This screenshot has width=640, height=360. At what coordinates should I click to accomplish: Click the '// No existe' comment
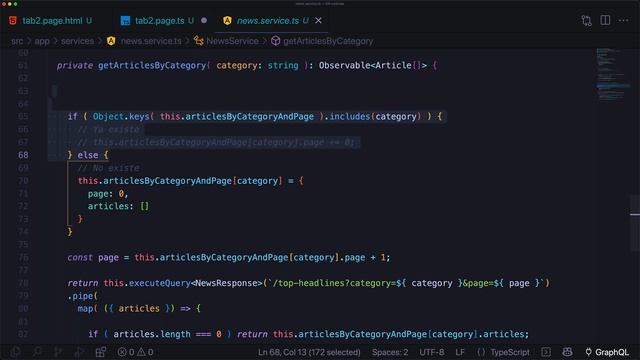point(108,168)
